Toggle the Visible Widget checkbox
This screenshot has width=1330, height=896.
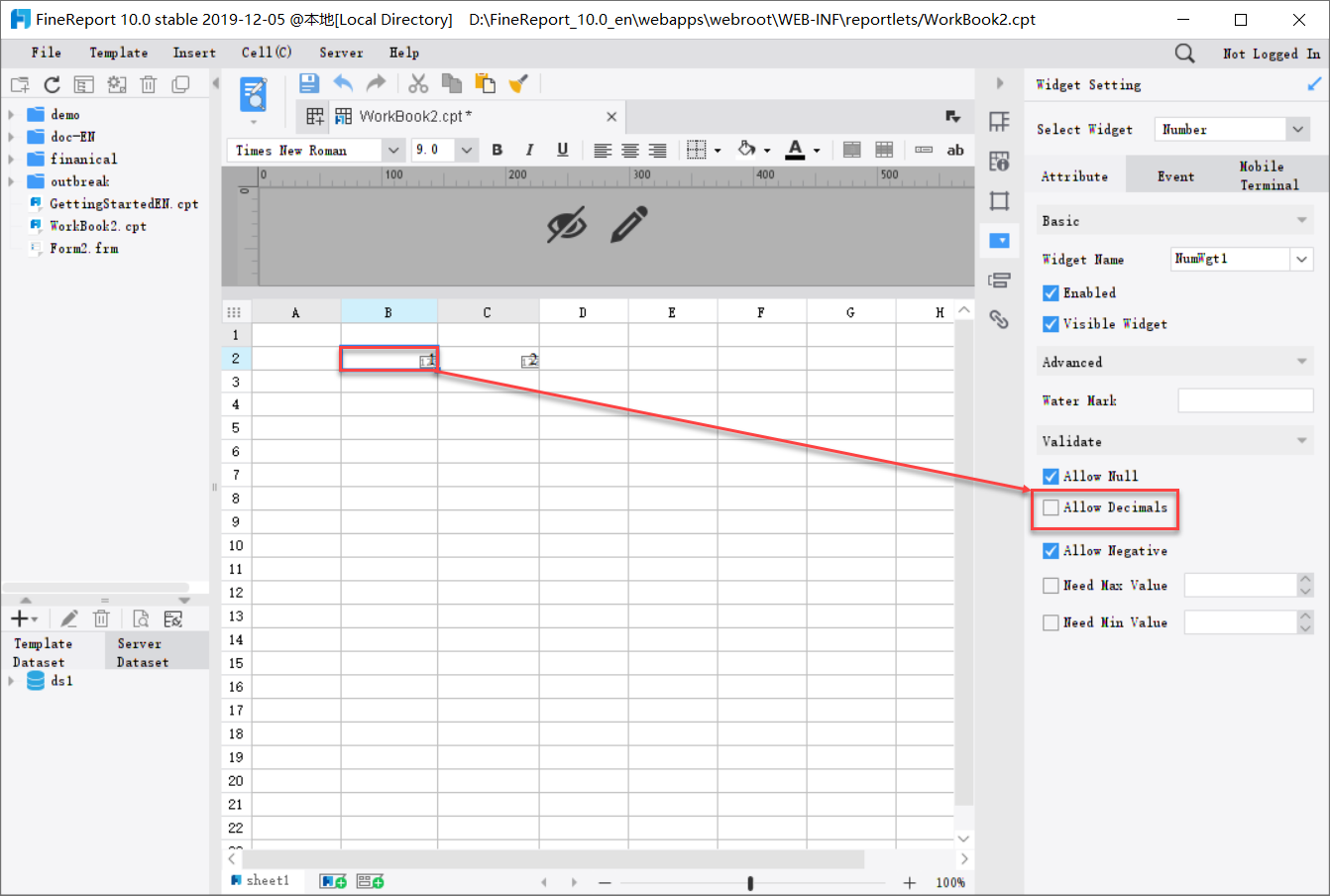(x=1051, y=324)
